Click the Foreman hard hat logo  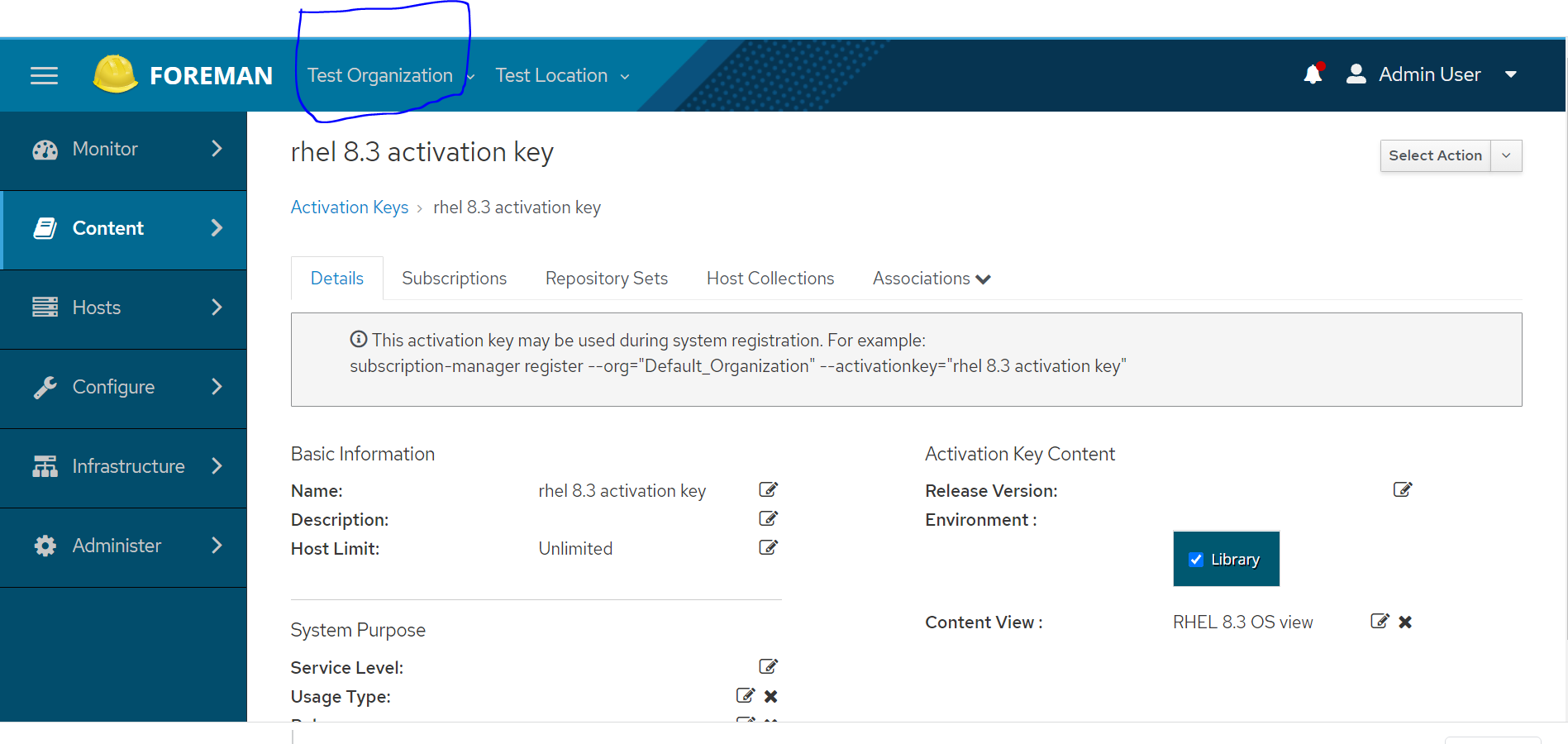115,74
